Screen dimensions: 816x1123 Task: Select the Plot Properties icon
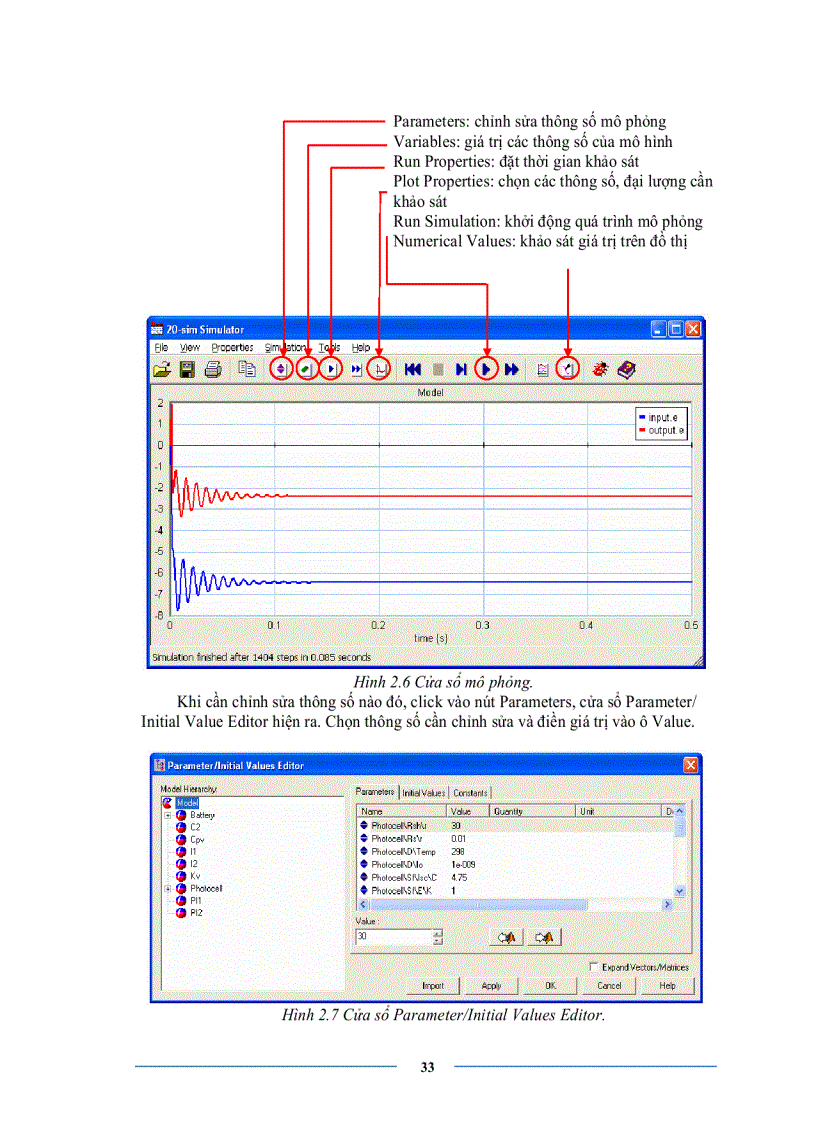[x=380, y=368]
